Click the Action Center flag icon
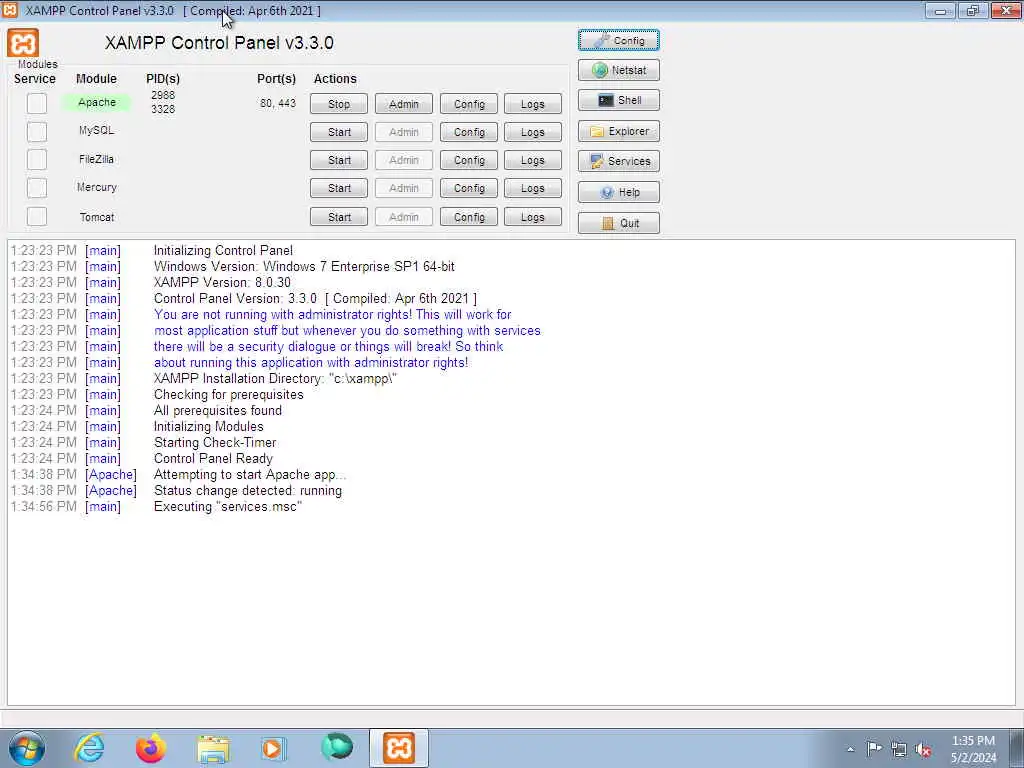Viewport: 1024px width, 768px height. pyautogui.click(x=874, y=748)
